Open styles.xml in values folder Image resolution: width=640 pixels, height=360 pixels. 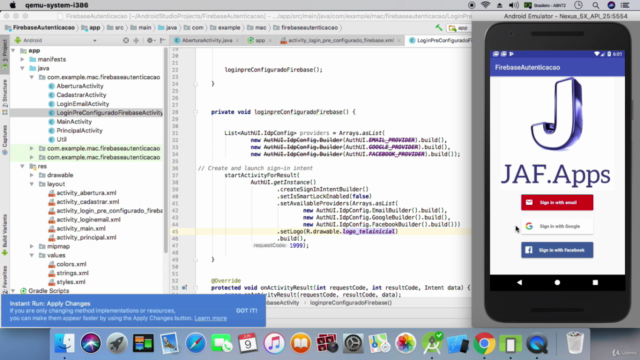coord(71,282)
